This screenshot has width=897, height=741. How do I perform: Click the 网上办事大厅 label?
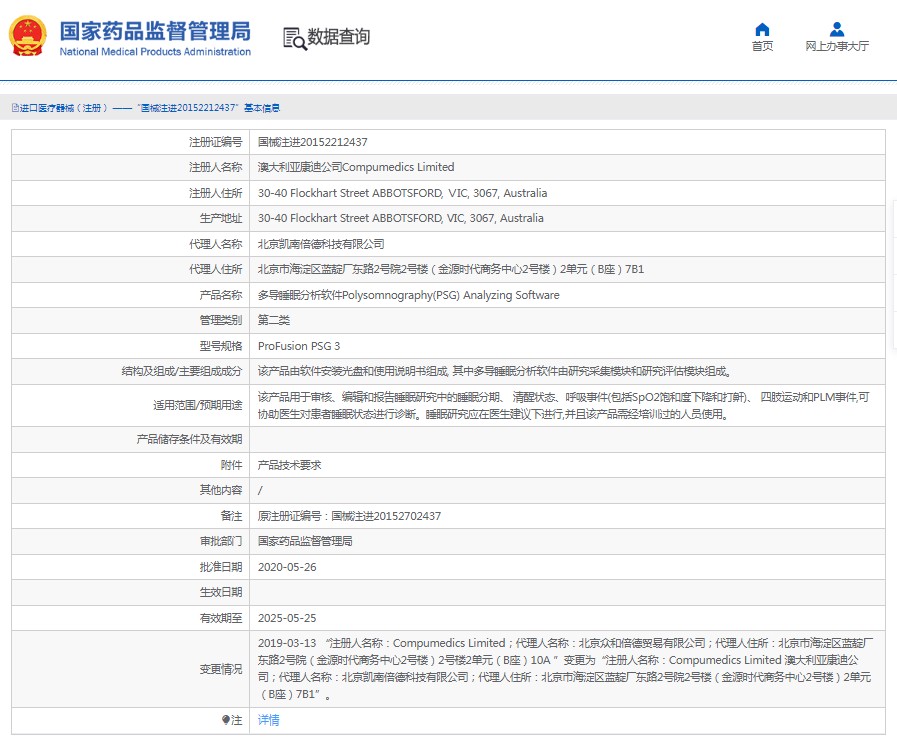click(837, 46)
